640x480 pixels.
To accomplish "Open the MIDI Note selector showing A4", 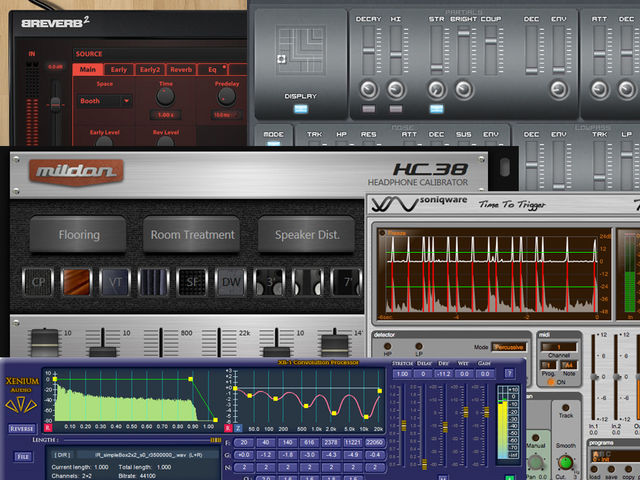I will [x=569, y=365].
